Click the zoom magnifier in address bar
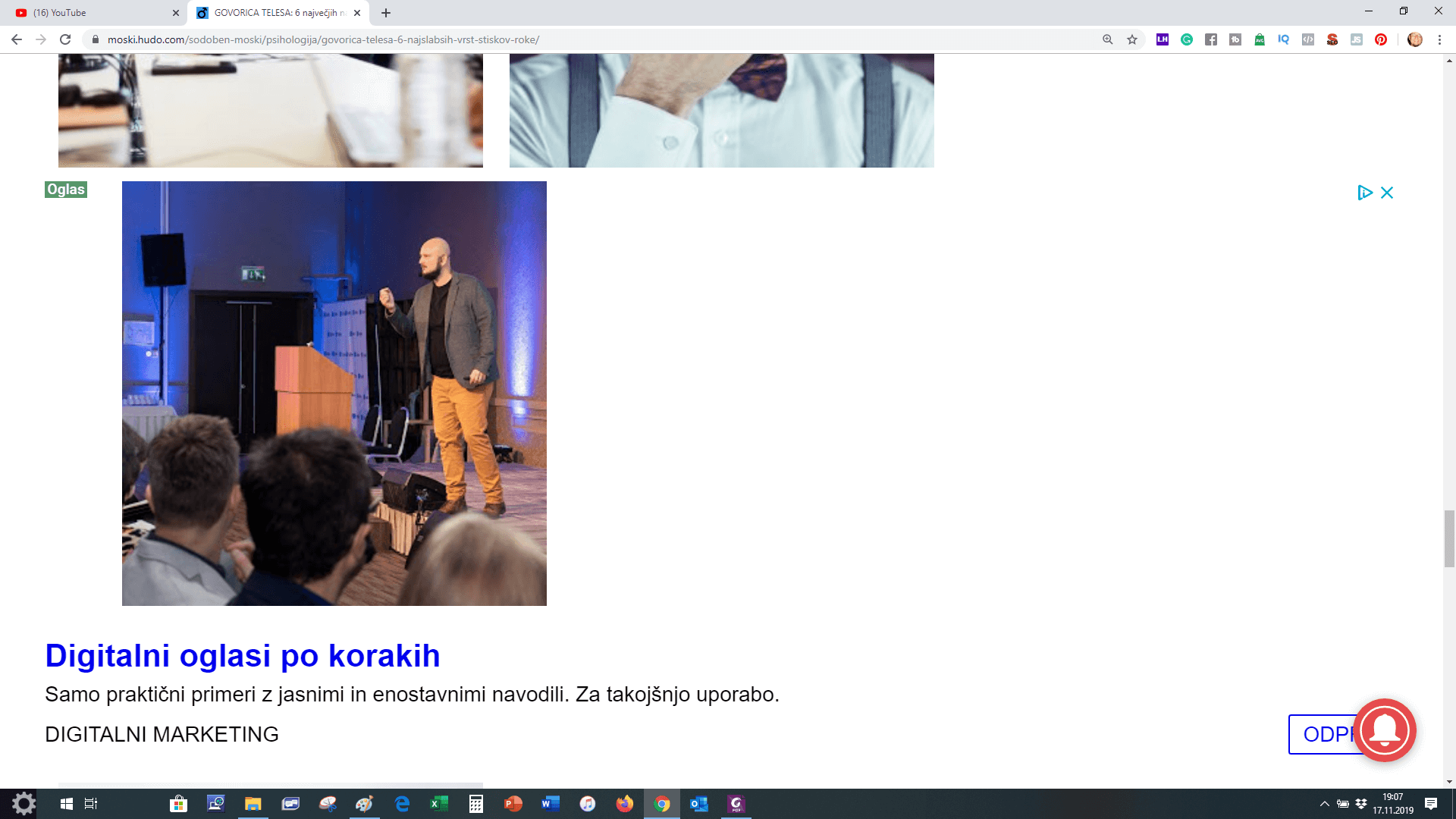1456x819 pixels. (x=1108, y=39)
